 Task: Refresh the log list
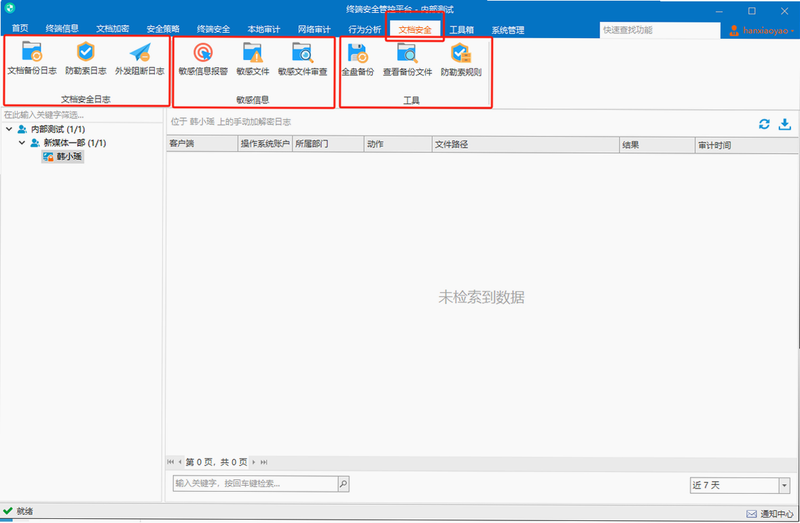764,124
